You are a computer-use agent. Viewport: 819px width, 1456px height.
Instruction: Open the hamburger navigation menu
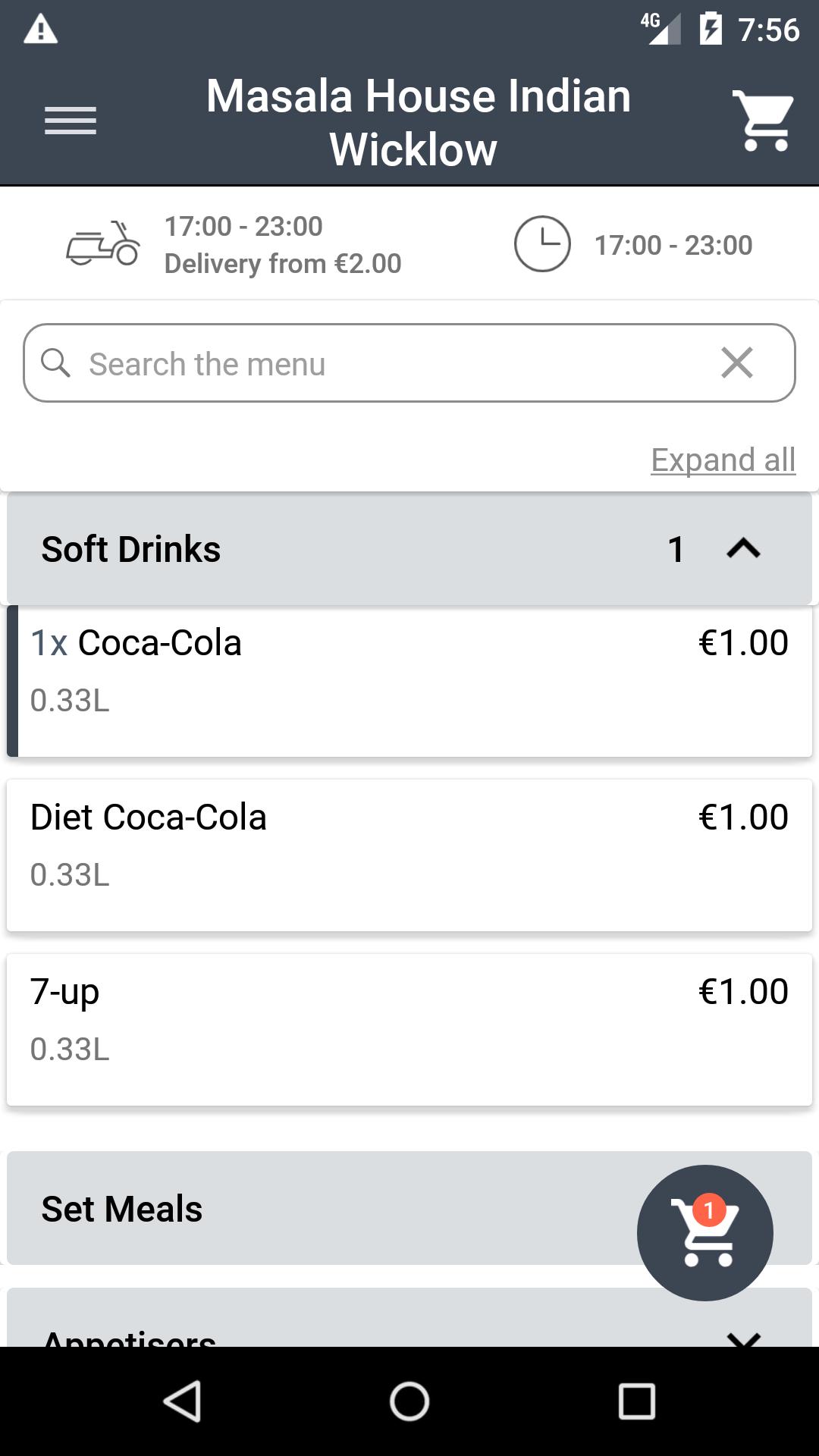[x=71, y=121]
